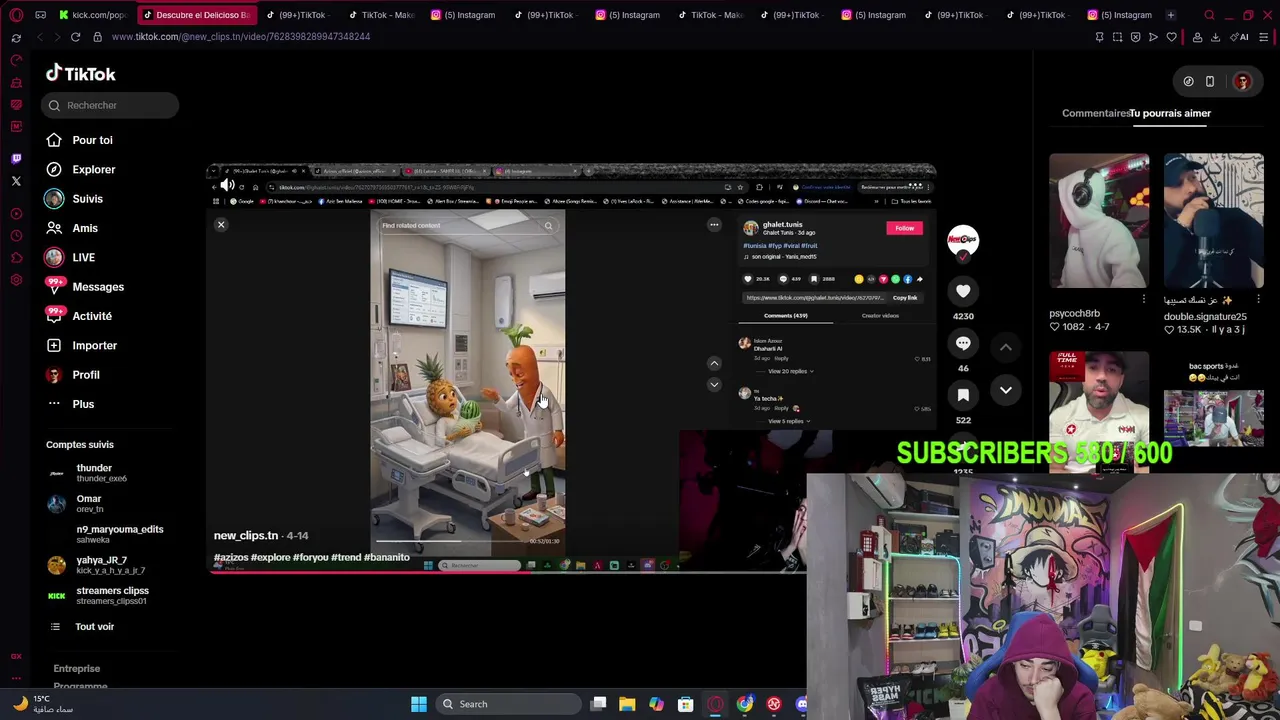1280x720 pixels.
Task: Click the Windows taskbar Search box
Action: [508, 704]
